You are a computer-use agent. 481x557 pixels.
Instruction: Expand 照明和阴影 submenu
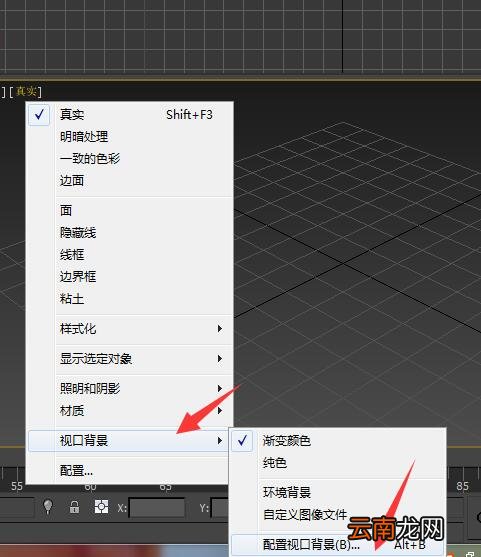tap(131, 388)
